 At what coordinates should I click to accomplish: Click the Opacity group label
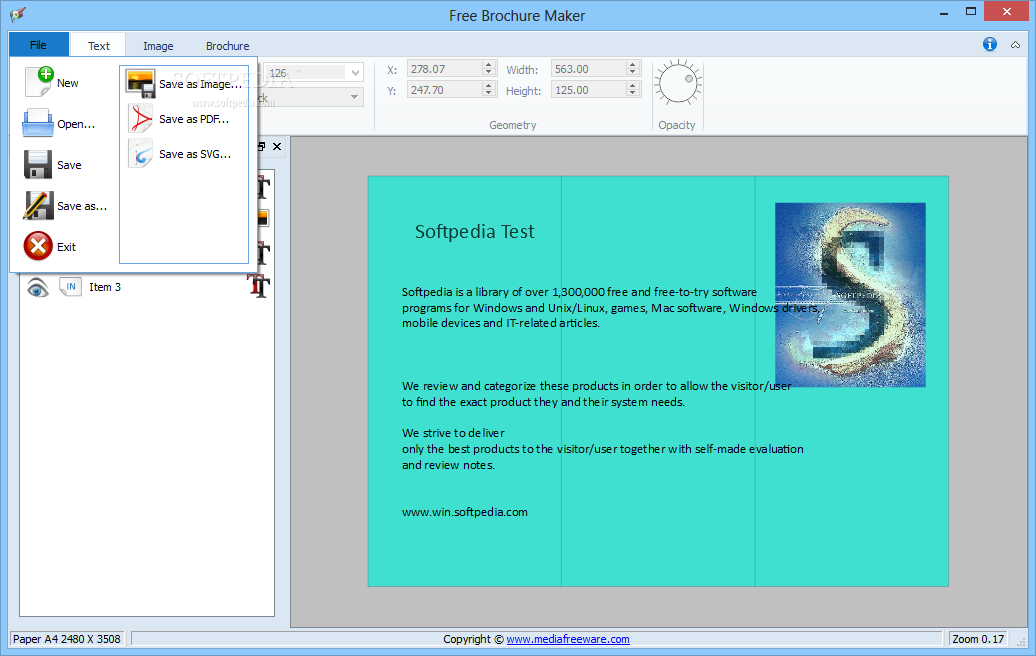pos(677,125)
